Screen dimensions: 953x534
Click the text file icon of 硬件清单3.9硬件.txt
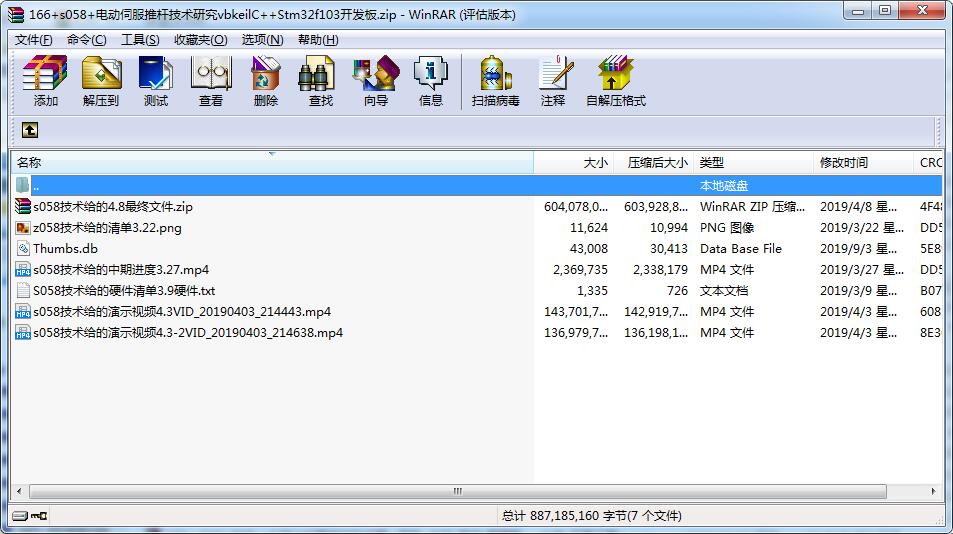coord(23,290)
